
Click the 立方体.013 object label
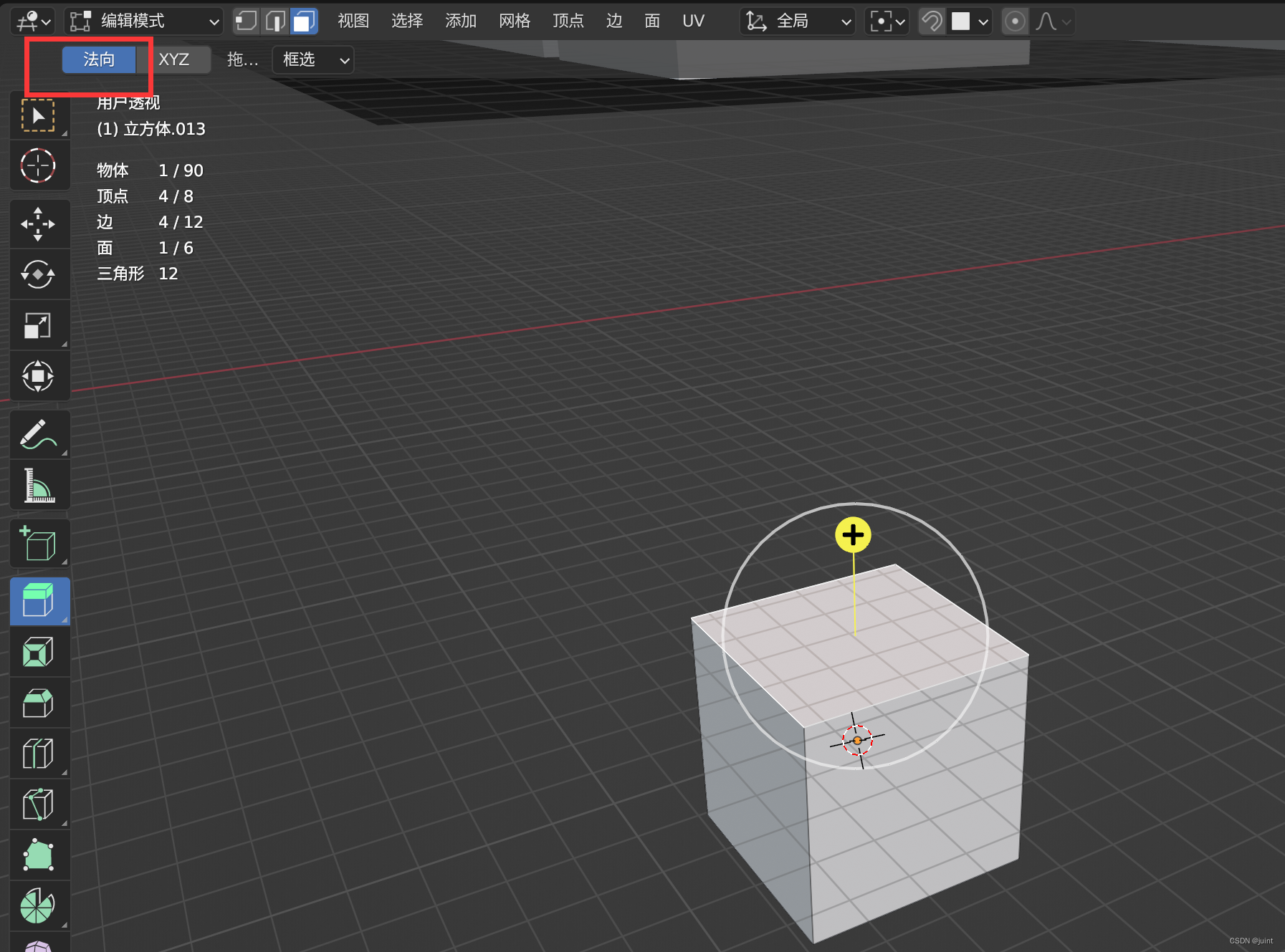coord(151,129)
